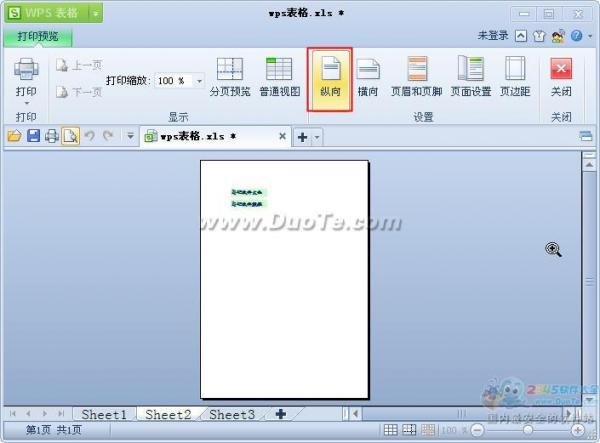Open the skin (shirt) icon
The height and width of the screenshot is (443, 600).
click(x=539, y=36)
